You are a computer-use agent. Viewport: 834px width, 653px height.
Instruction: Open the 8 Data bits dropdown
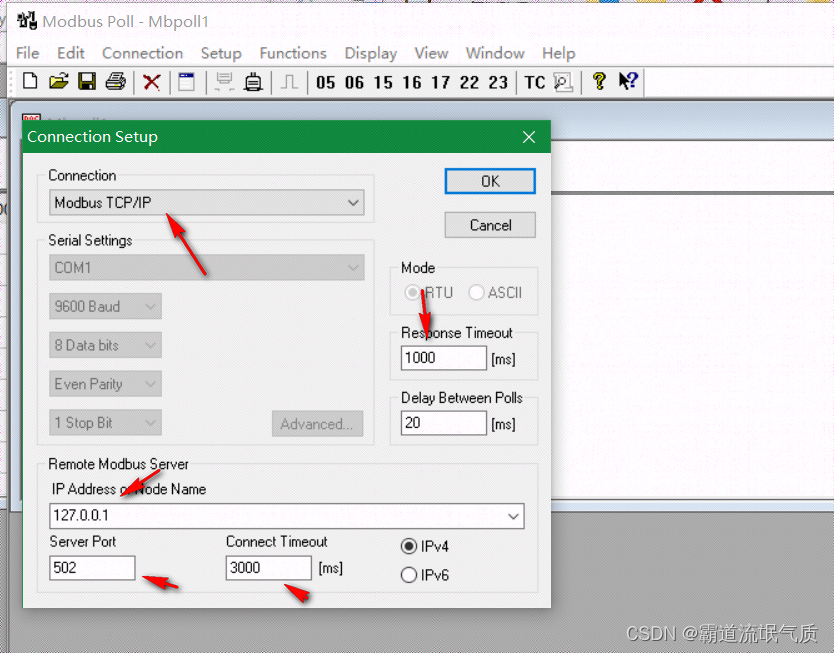click(105, 345)
